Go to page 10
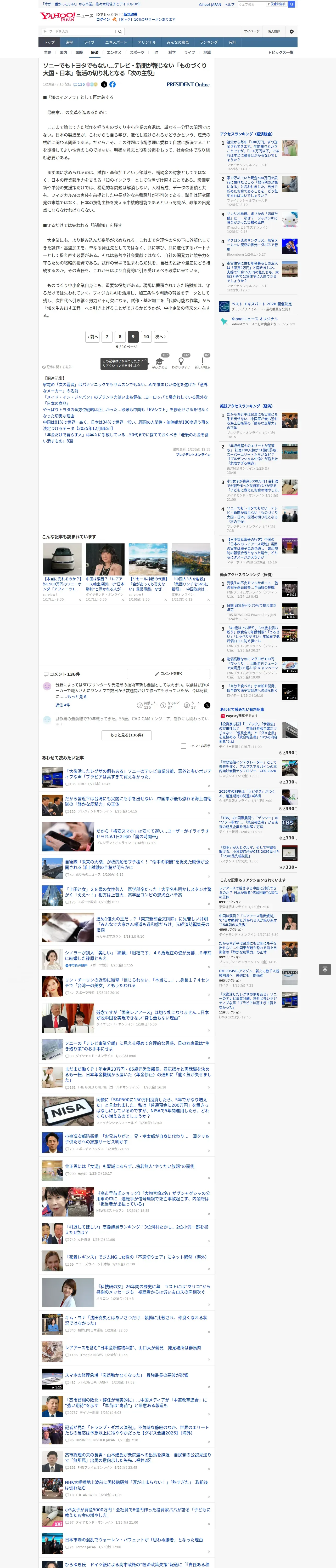Viewport: 336px width, 1568px height. 146,336
